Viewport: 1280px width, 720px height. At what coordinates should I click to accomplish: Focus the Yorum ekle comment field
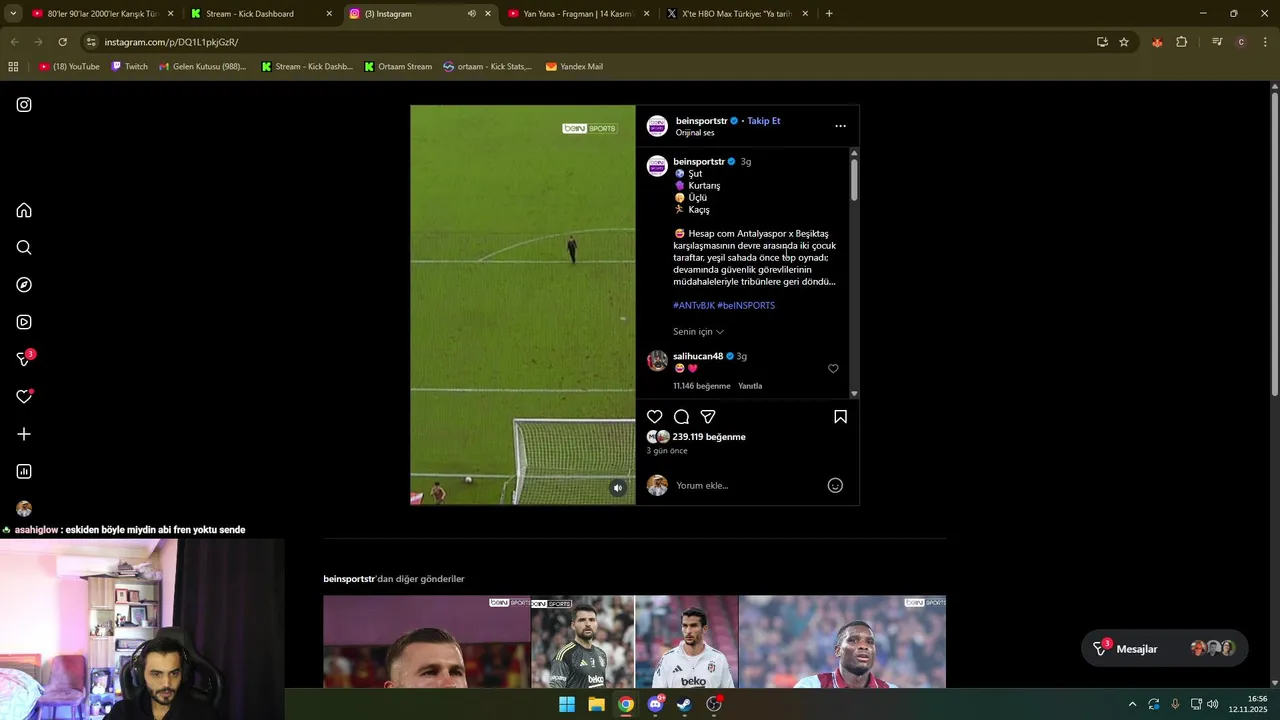pos(748,485)
